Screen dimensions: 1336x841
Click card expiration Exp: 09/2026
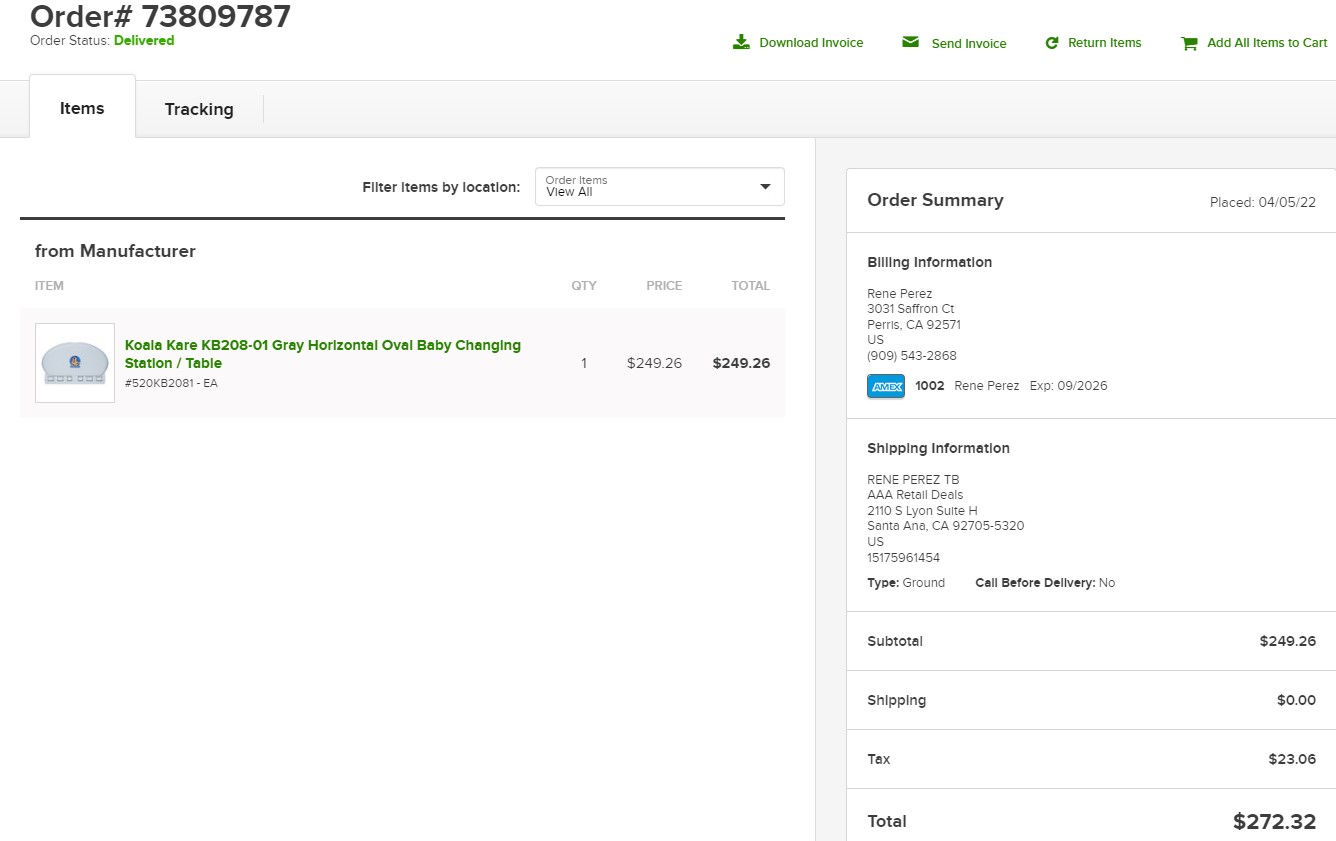[x=1069, y=386]
